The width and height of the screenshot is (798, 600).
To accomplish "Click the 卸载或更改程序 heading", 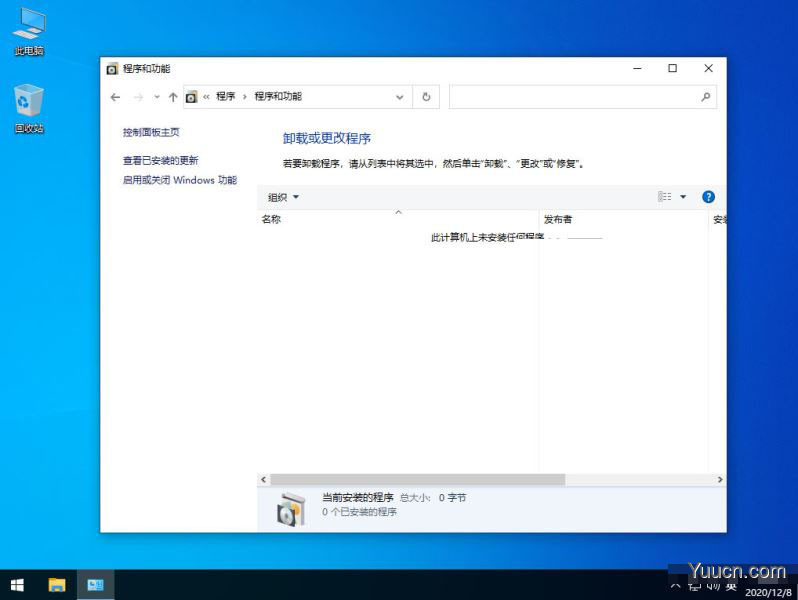I will [327, 138].
